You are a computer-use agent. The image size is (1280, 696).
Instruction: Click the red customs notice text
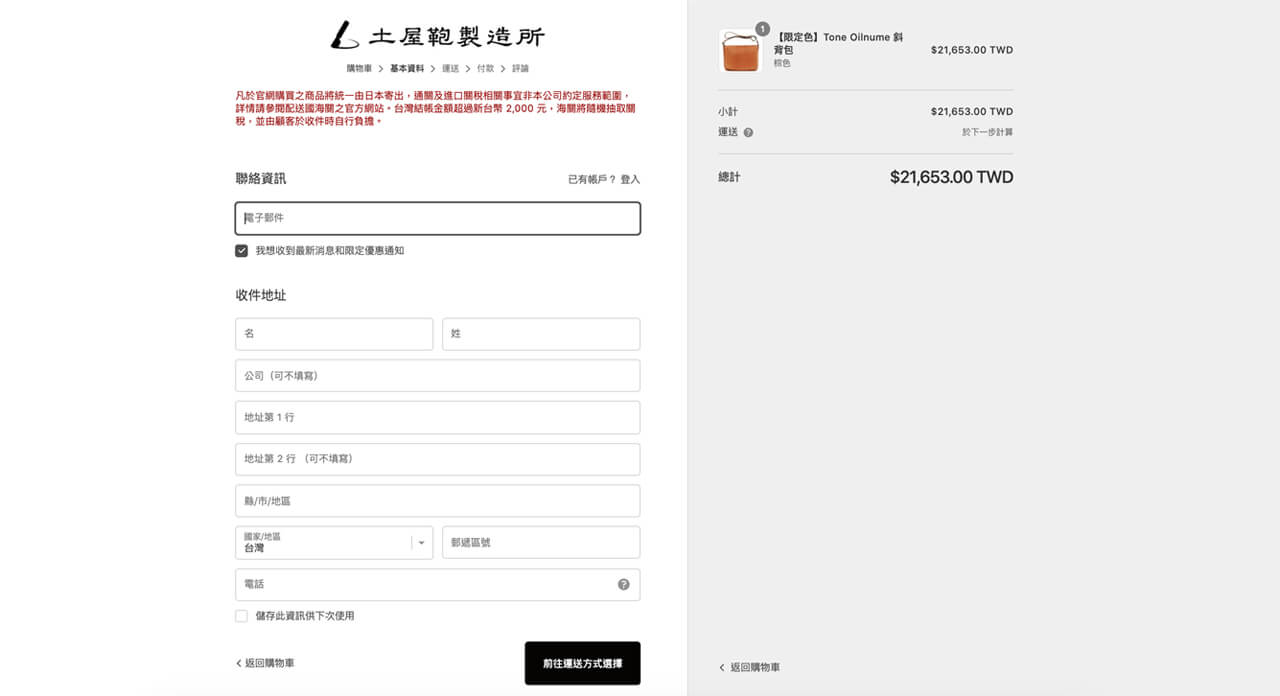(435, 108)
